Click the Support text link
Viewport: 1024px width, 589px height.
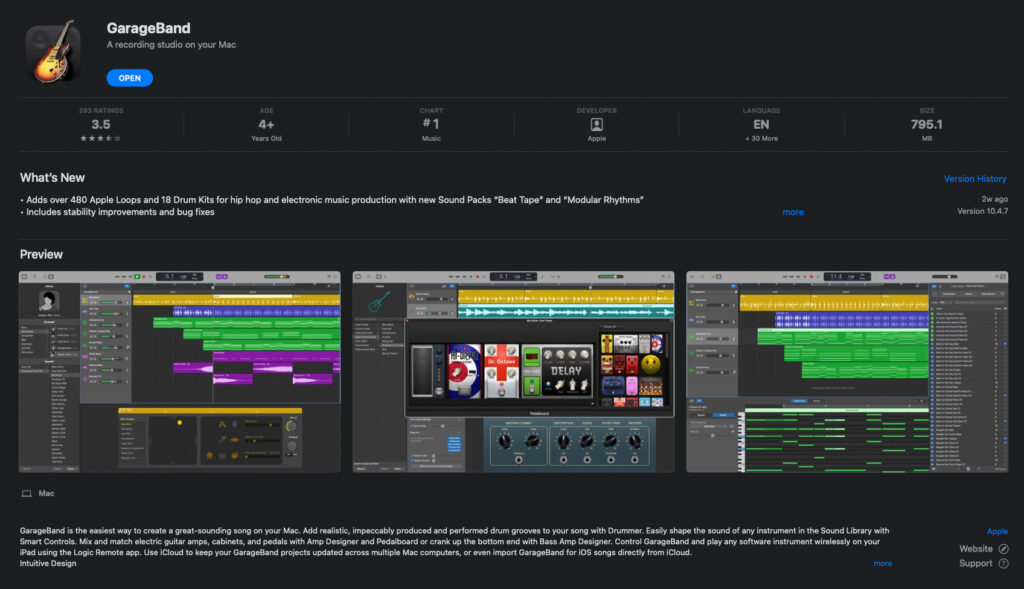pyautogui.click(x=975, y=564)
